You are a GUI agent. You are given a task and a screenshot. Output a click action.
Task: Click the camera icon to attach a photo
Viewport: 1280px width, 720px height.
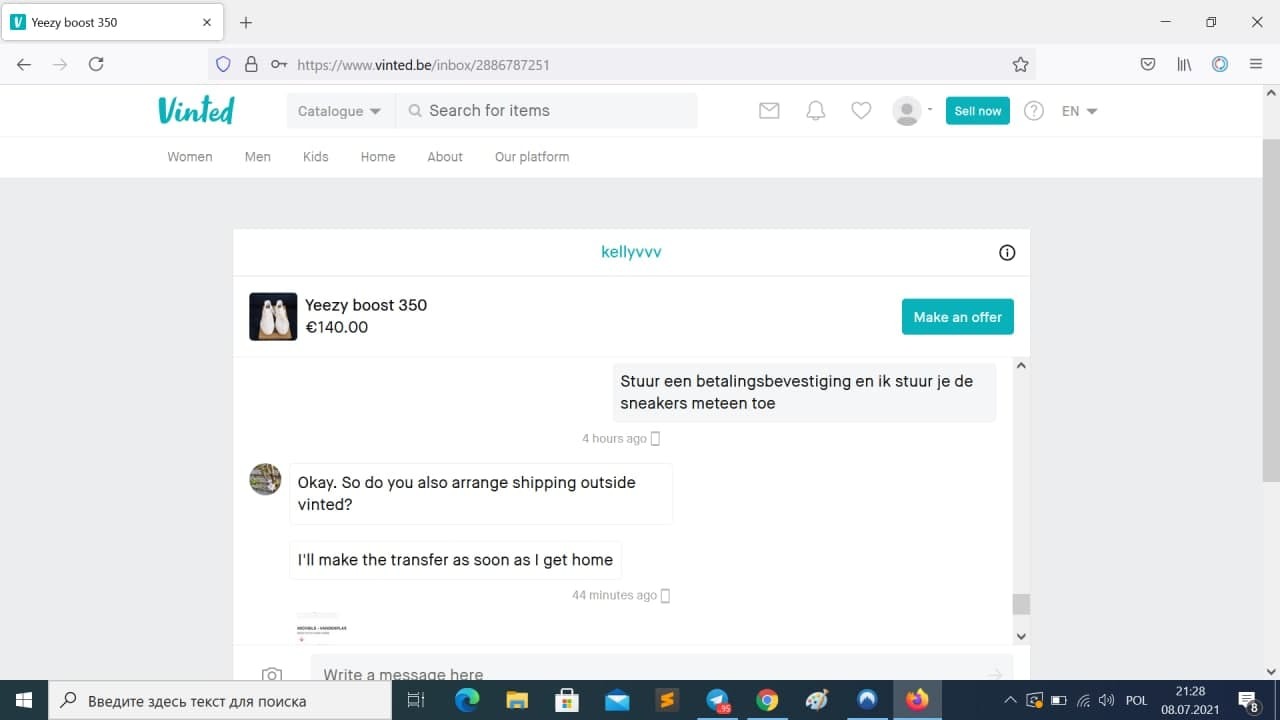272,675
